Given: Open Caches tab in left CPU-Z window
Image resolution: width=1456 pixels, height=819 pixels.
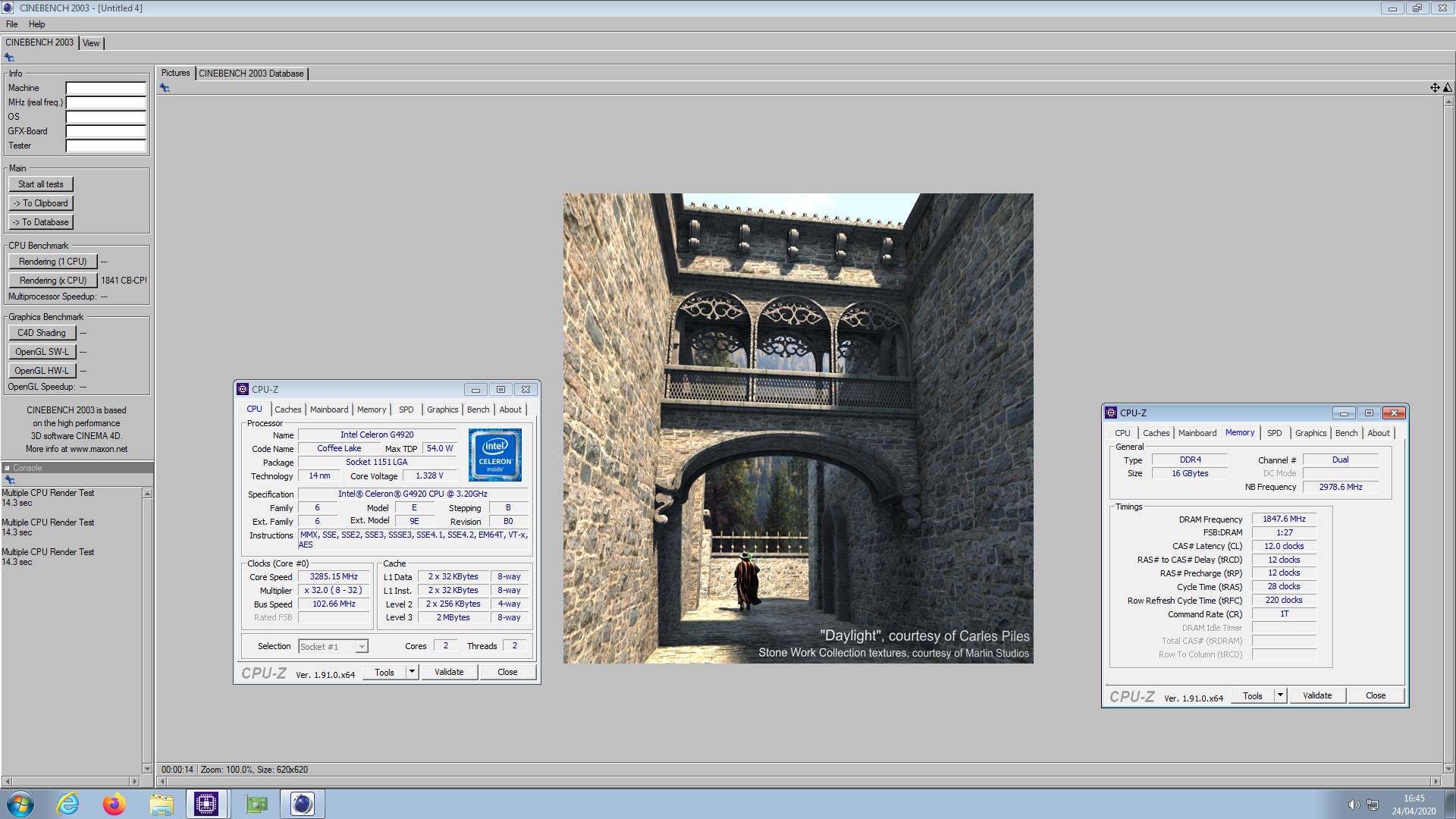Looking at the screenshot, I should (x=288, y=409).
